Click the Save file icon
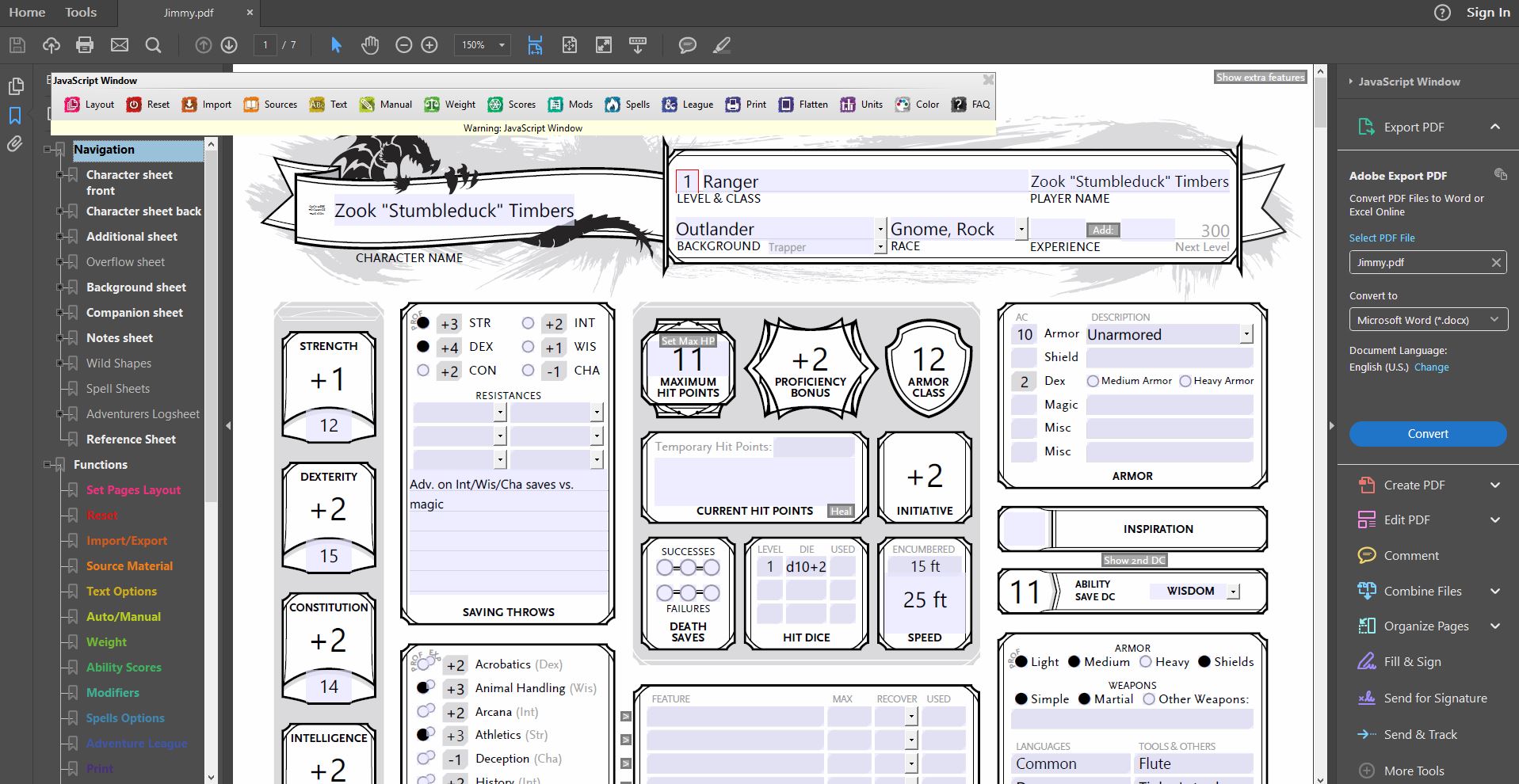Viewport: 1519px width, 784px height. (17, 45)
